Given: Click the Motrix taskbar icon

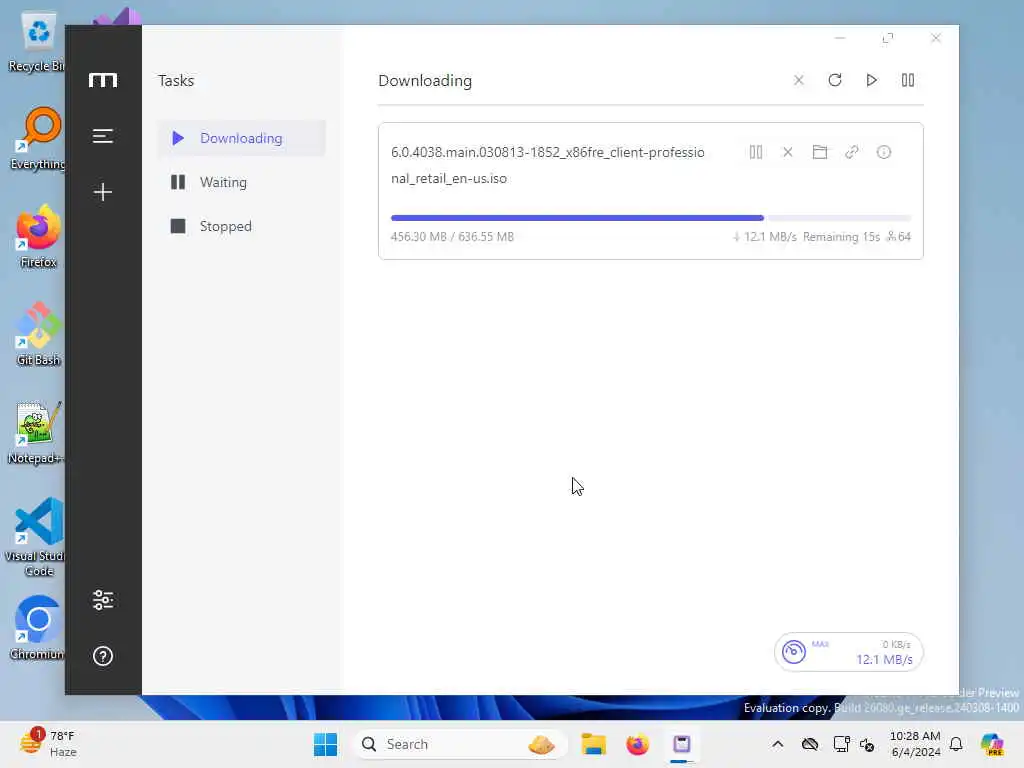Looking at the screenshot, I should (x=682, y=744).
